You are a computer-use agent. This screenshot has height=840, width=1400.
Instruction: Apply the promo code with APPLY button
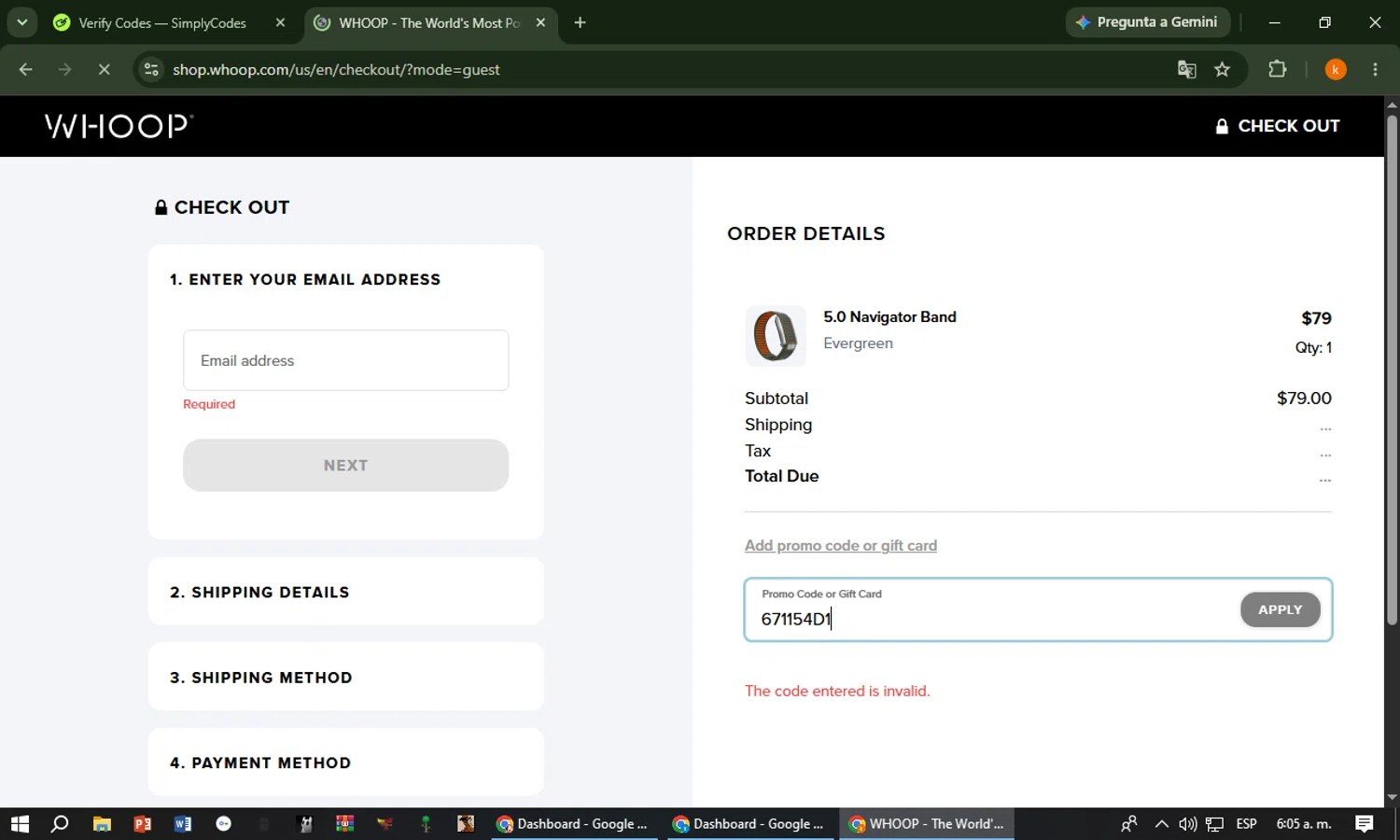(x=1280, y=609)
